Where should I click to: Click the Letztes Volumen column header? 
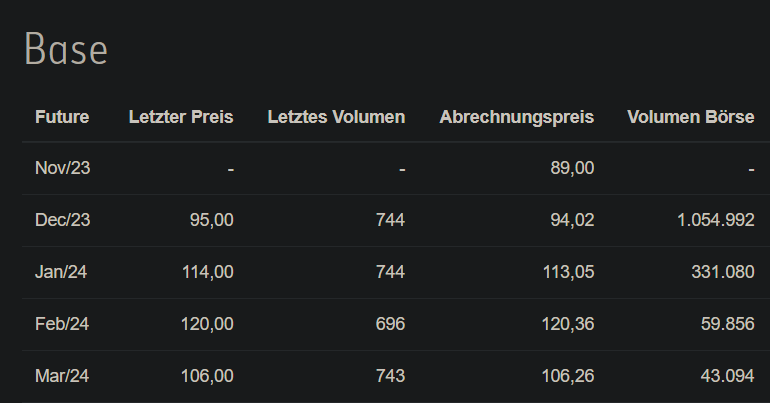click(336, 117)
